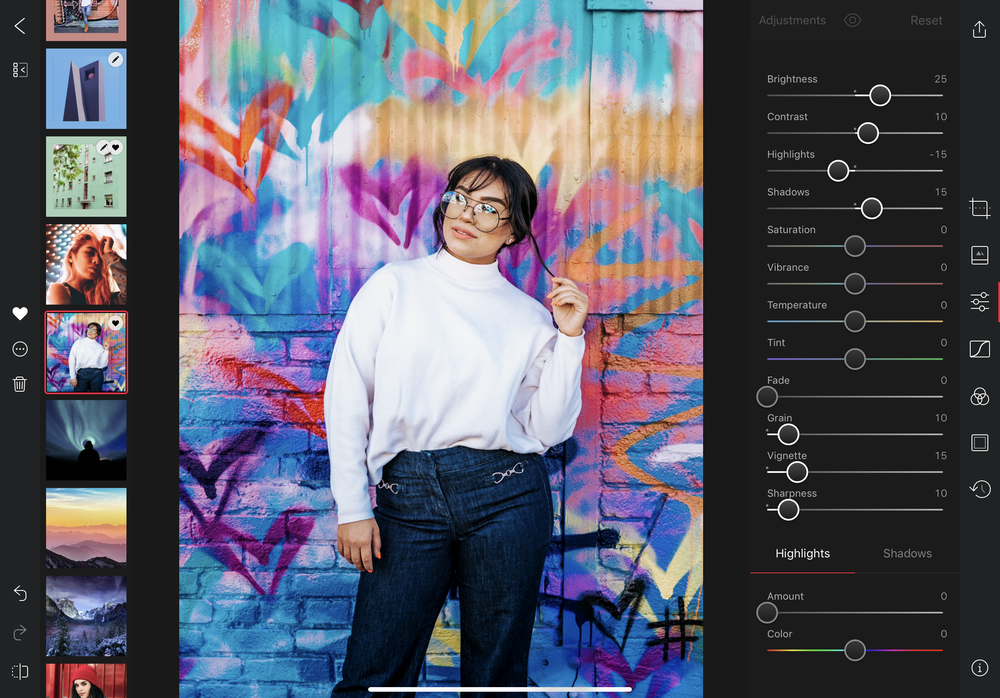Click the Highlights slider knob at -15

click(838, 170)
